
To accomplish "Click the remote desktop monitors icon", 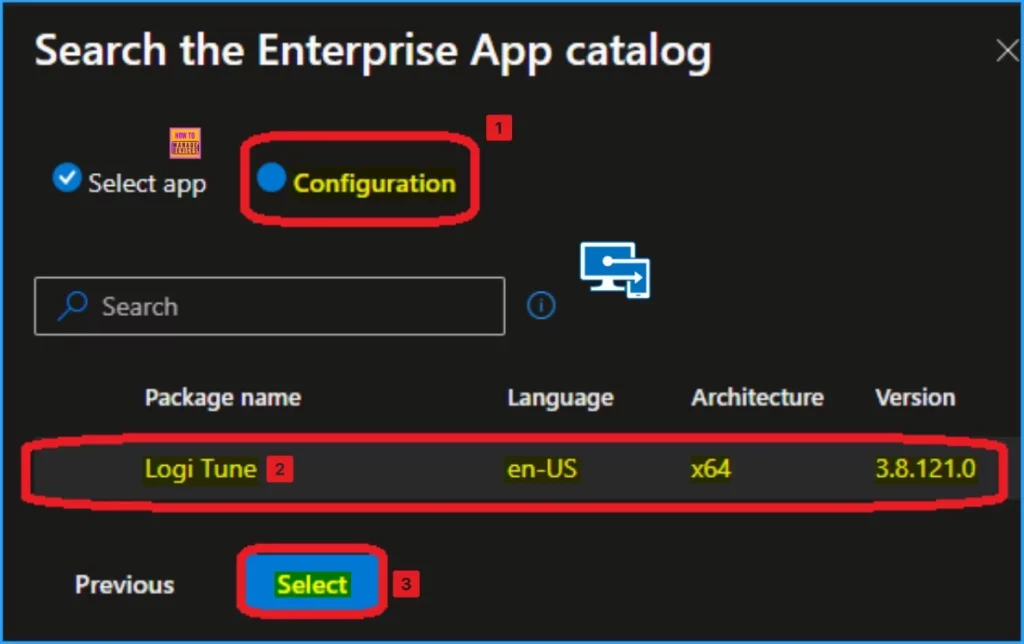I will [x=615, y=270].
